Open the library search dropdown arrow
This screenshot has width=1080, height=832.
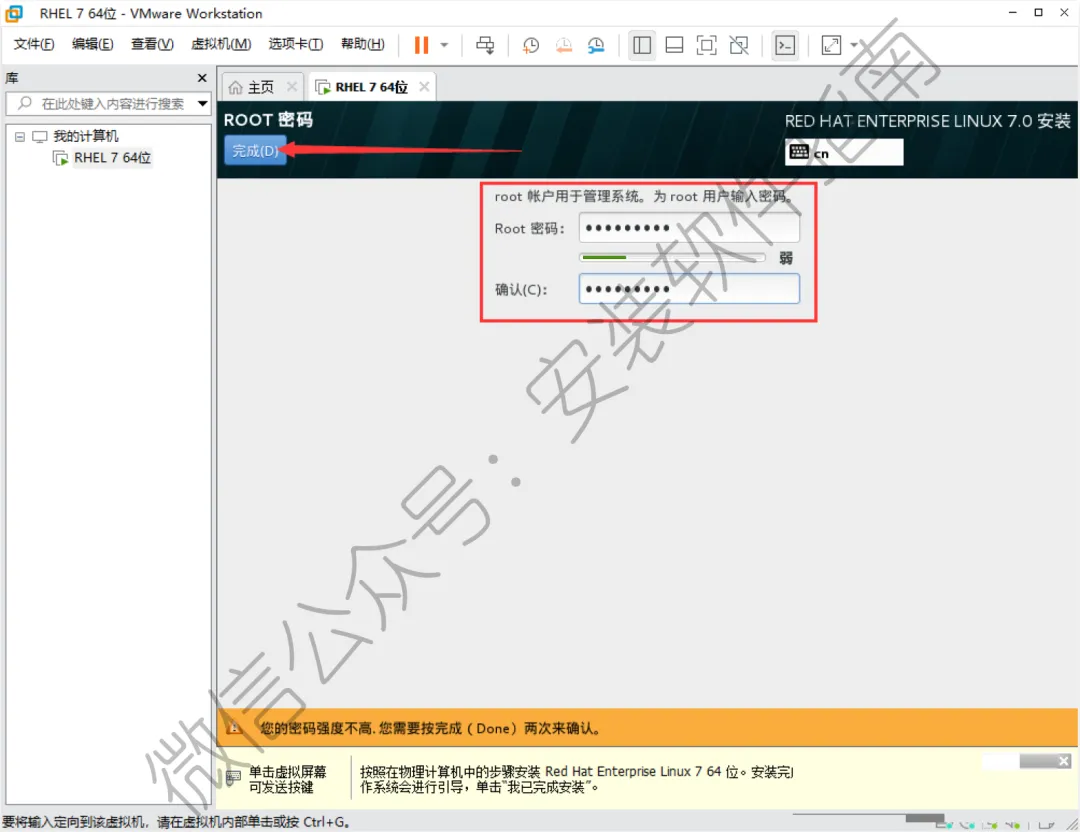tap(202, 104)
